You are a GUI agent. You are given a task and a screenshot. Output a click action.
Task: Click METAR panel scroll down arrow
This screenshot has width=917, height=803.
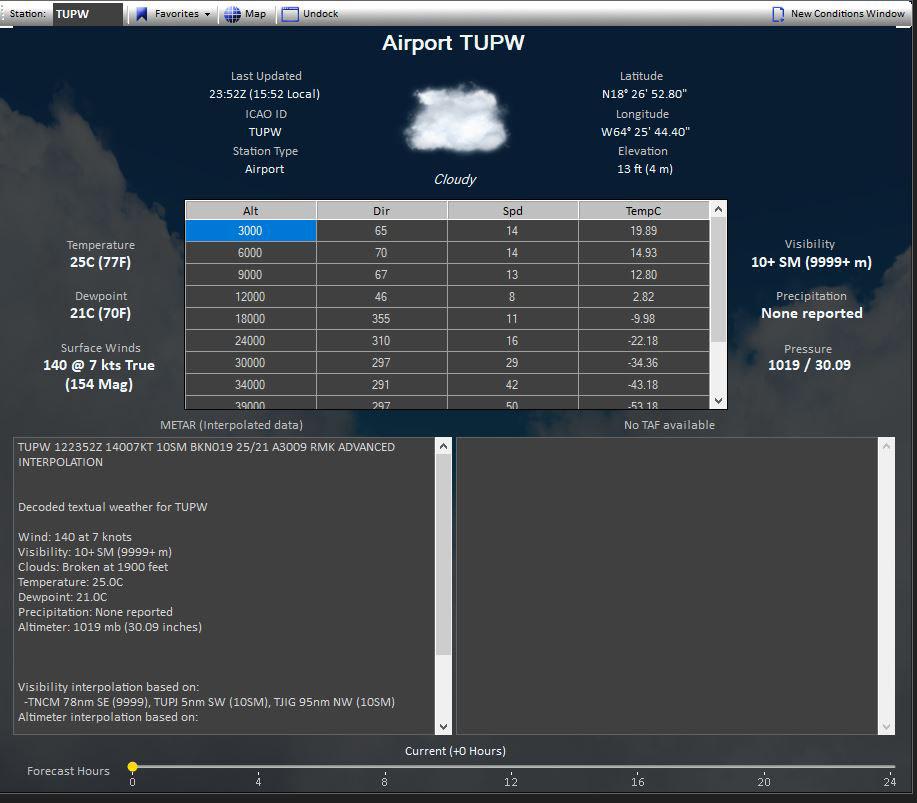443,726
